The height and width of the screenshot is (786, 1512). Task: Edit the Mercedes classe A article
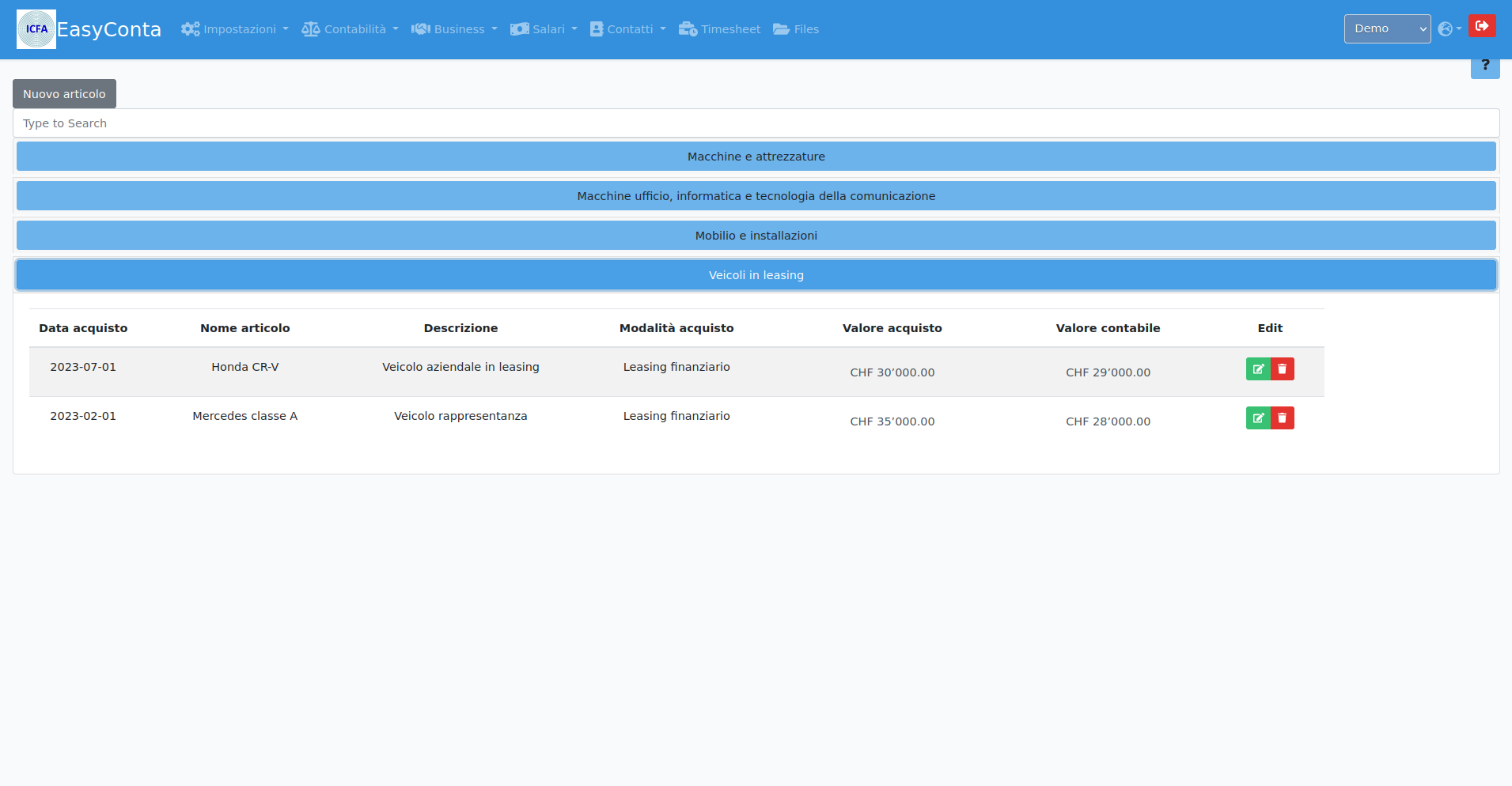point(1258,418)
